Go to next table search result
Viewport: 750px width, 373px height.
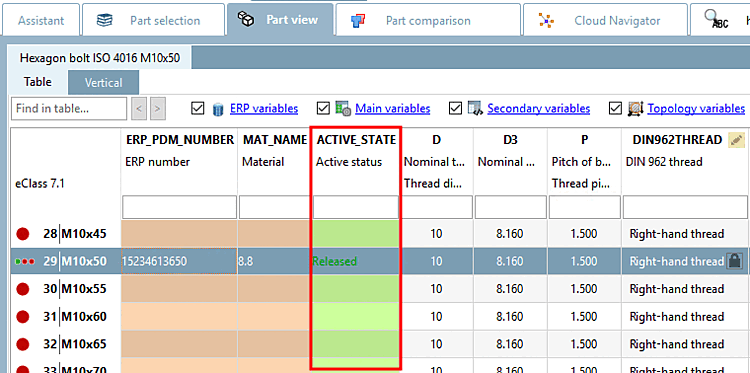pyautogui.click(x=158, y=109)
